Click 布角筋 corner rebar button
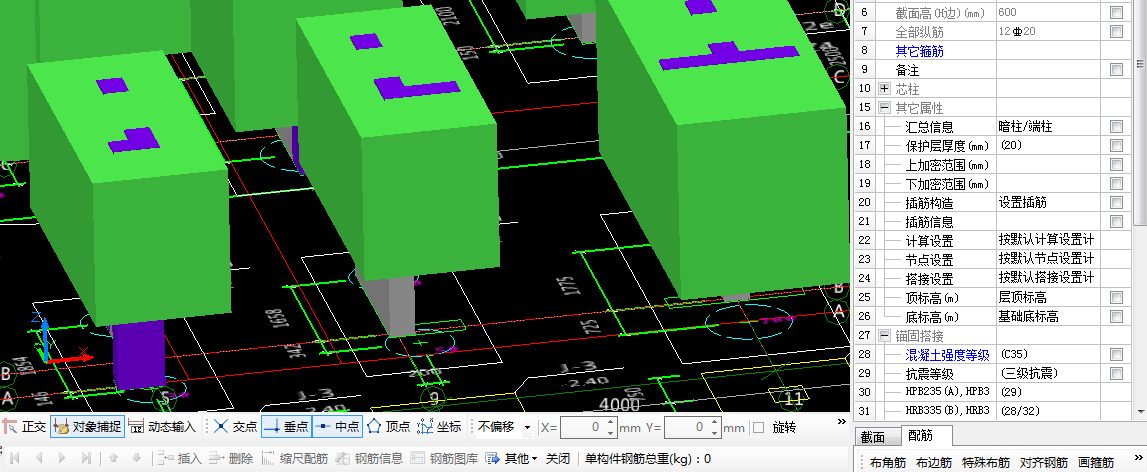Screen dimensions: 1147x472 [x=888, y=462]
